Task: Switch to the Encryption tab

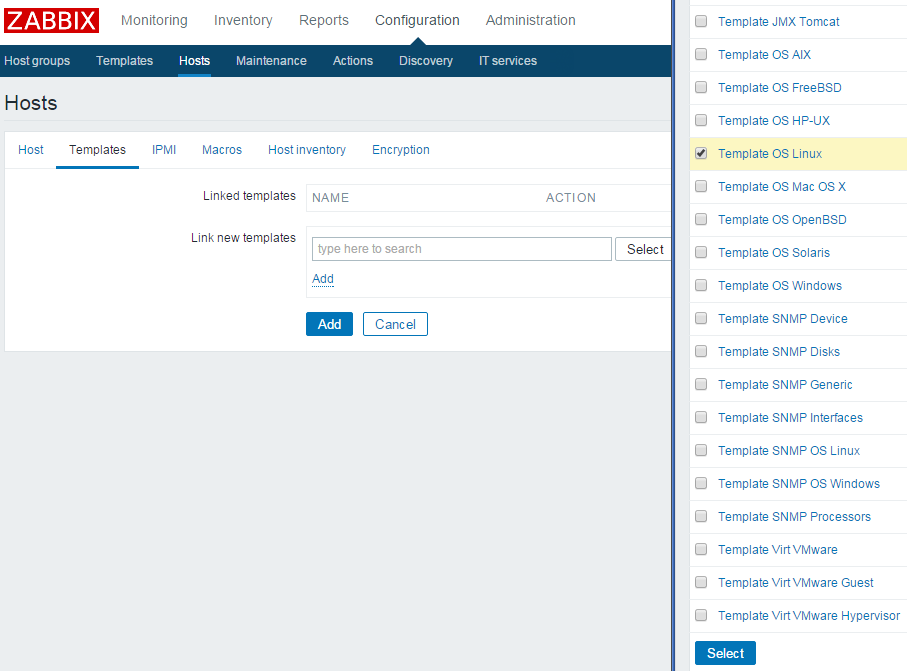Action: click(x=401, y=150)
